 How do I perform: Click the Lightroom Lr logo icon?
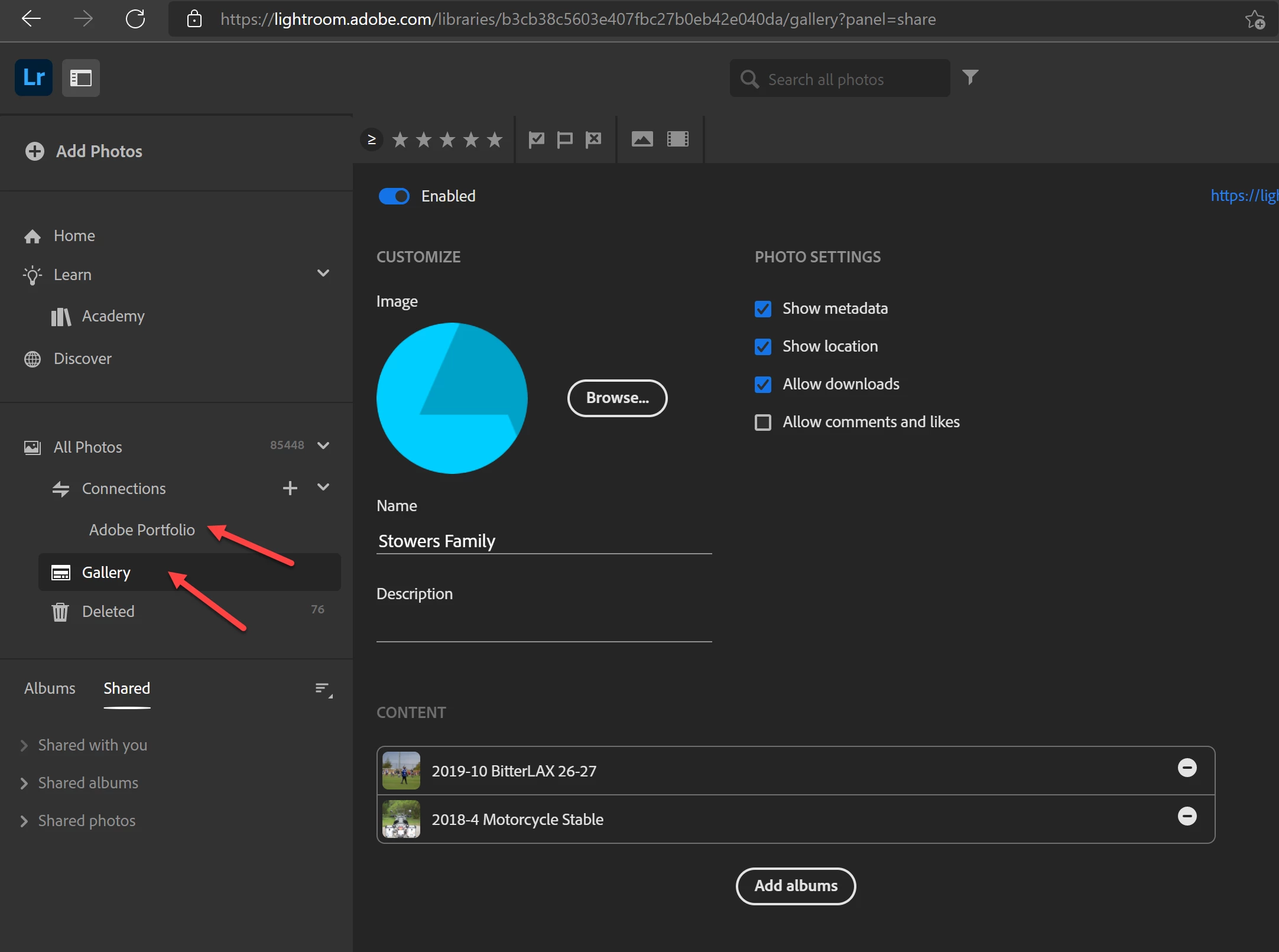click(x=34, y=77)
